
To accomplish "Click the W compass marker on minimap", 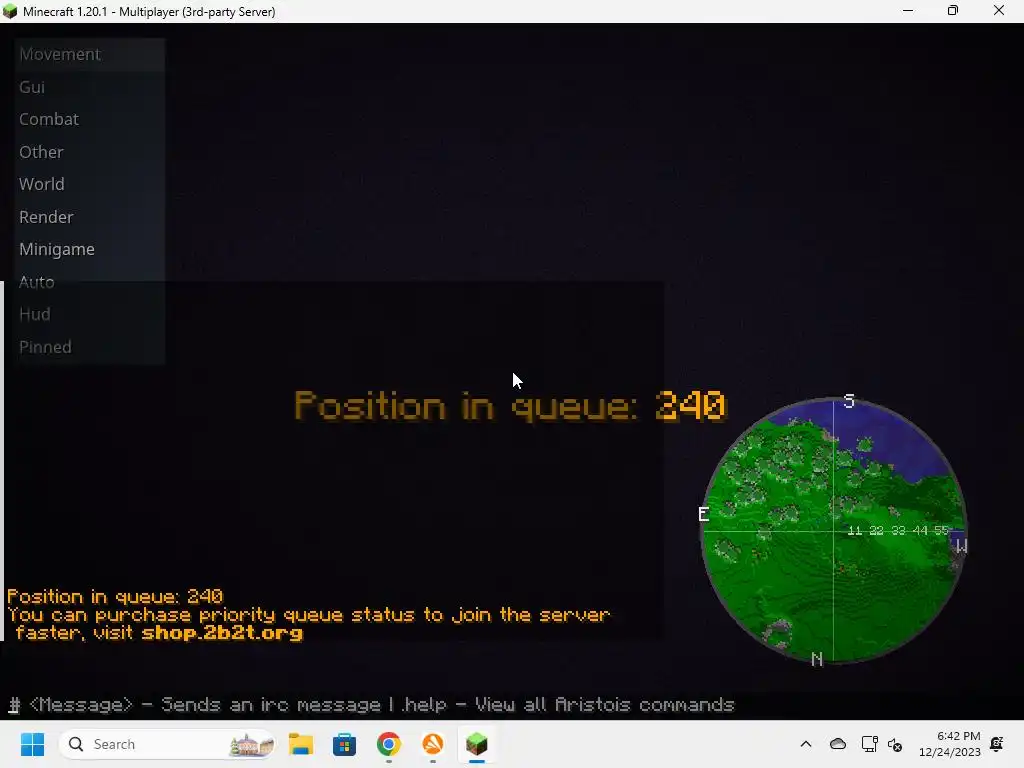I will (x=961, y=546).
